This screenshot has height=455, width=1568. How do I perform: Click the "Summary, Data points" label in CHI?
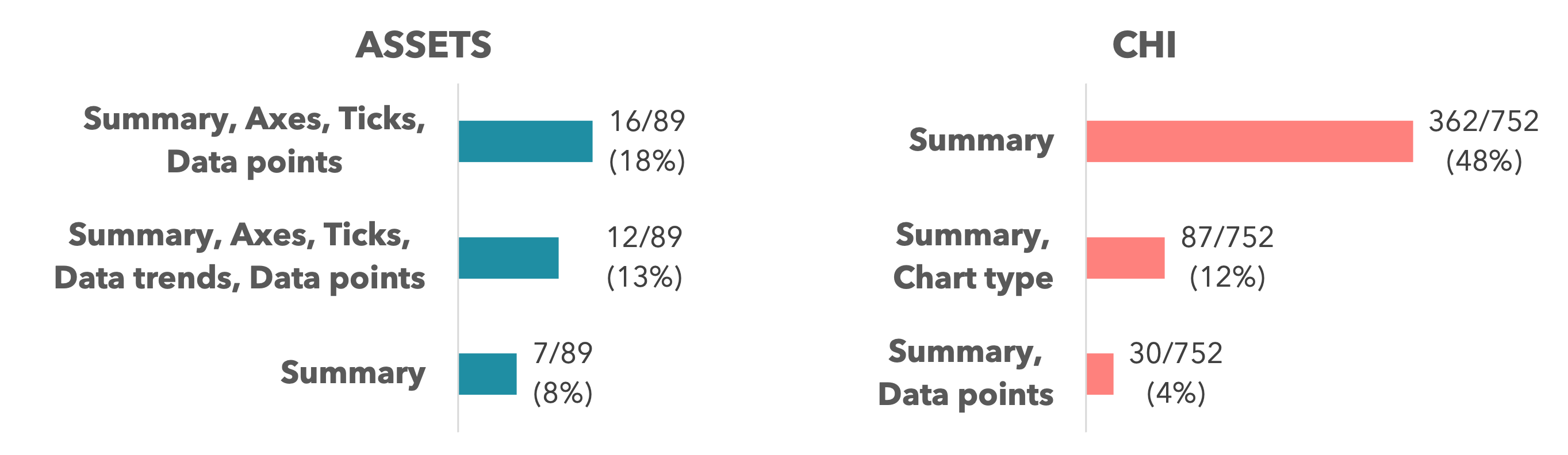(965, 373)
